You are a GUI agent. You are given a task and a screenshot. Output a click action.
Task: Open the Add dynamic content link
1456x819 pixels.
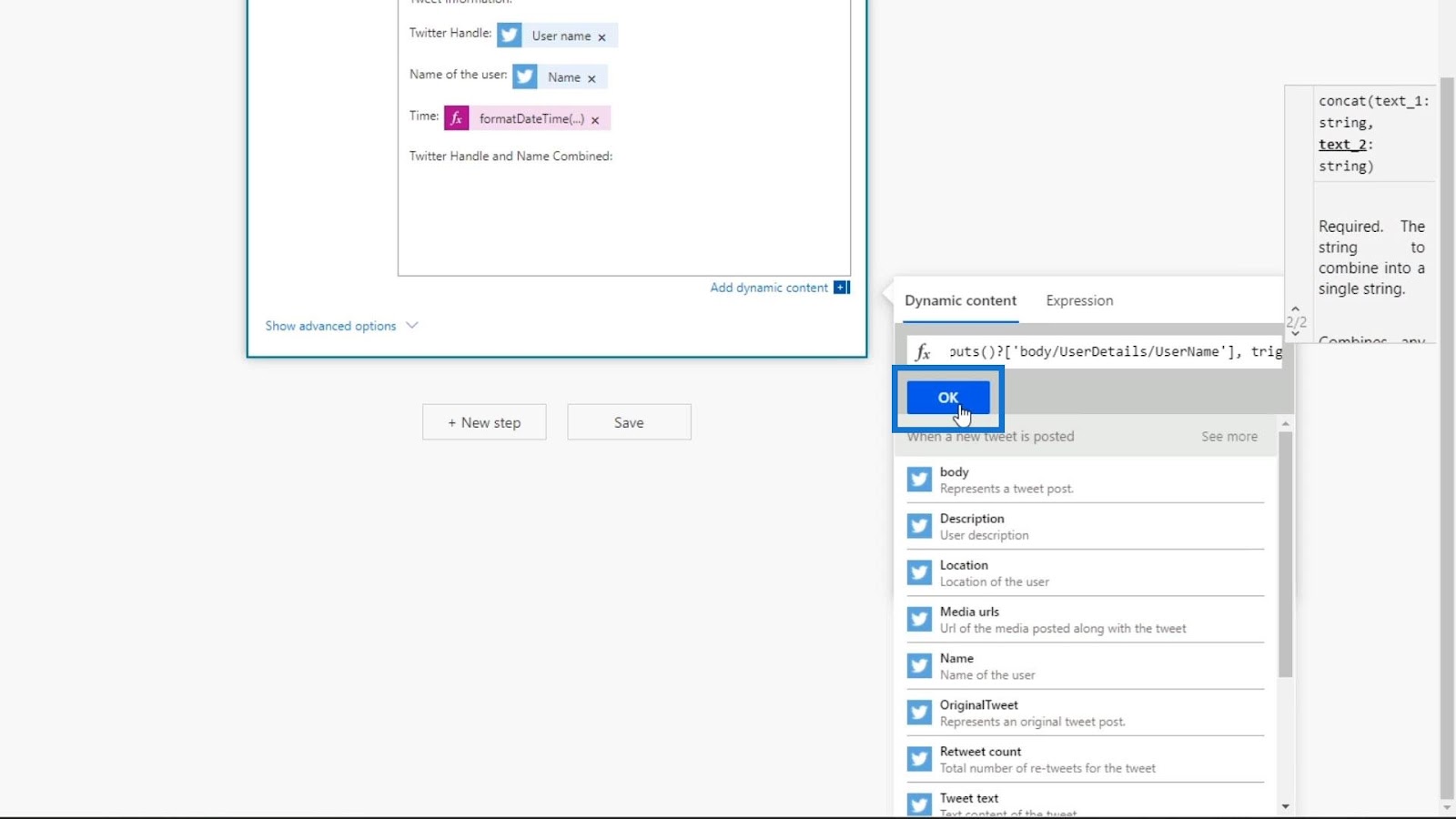pyautogui.click(x=769, y=288)
